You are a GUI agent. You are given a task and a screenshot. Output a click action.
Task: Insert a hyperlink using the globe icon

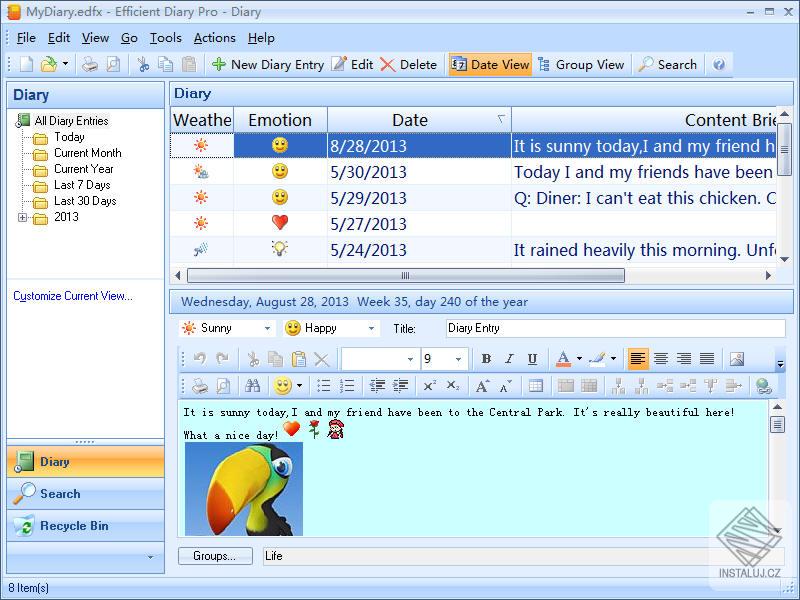(765, 385)
